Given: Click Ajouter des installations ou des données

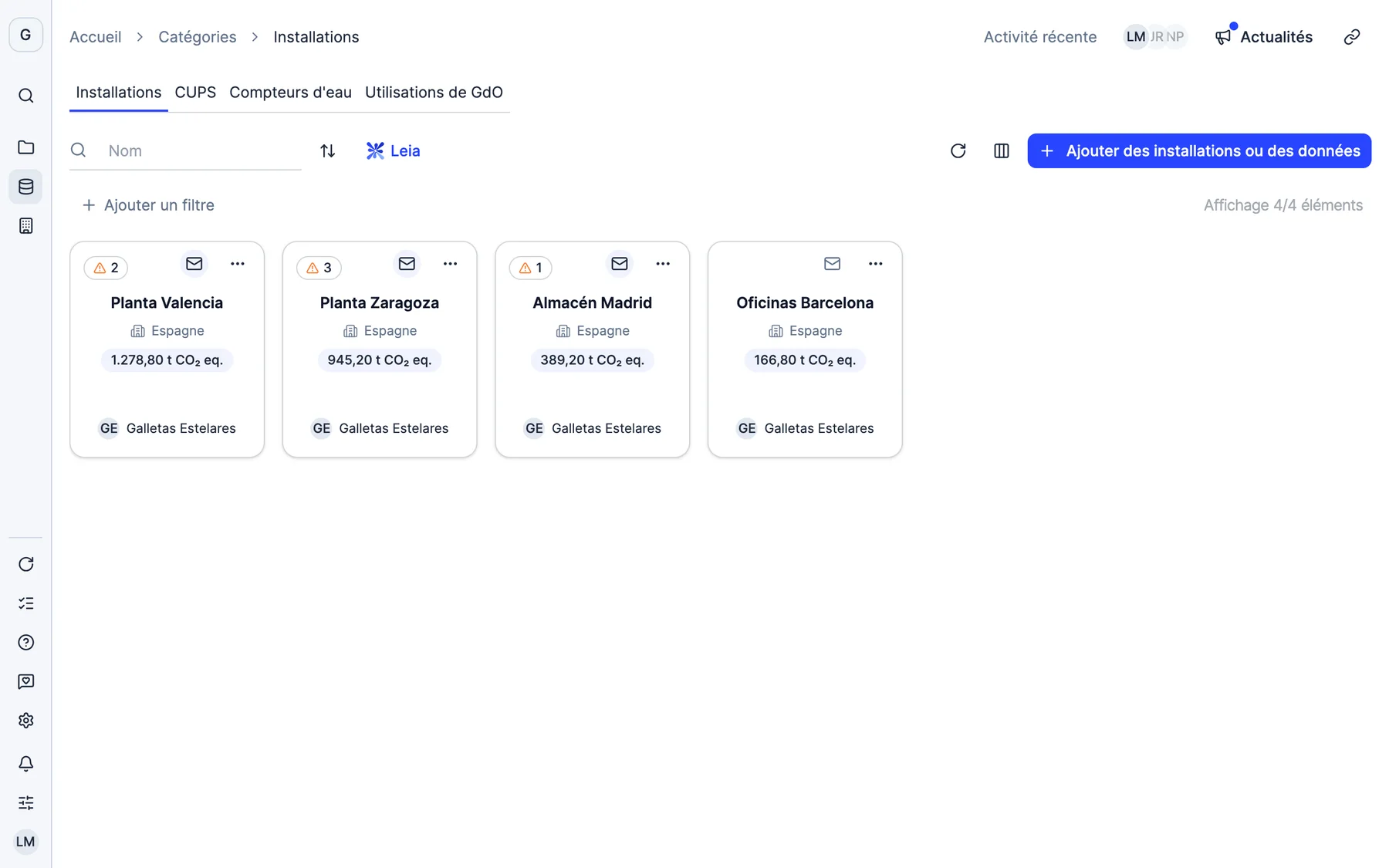Looking at the screenshot, I should coord(1199,150).
